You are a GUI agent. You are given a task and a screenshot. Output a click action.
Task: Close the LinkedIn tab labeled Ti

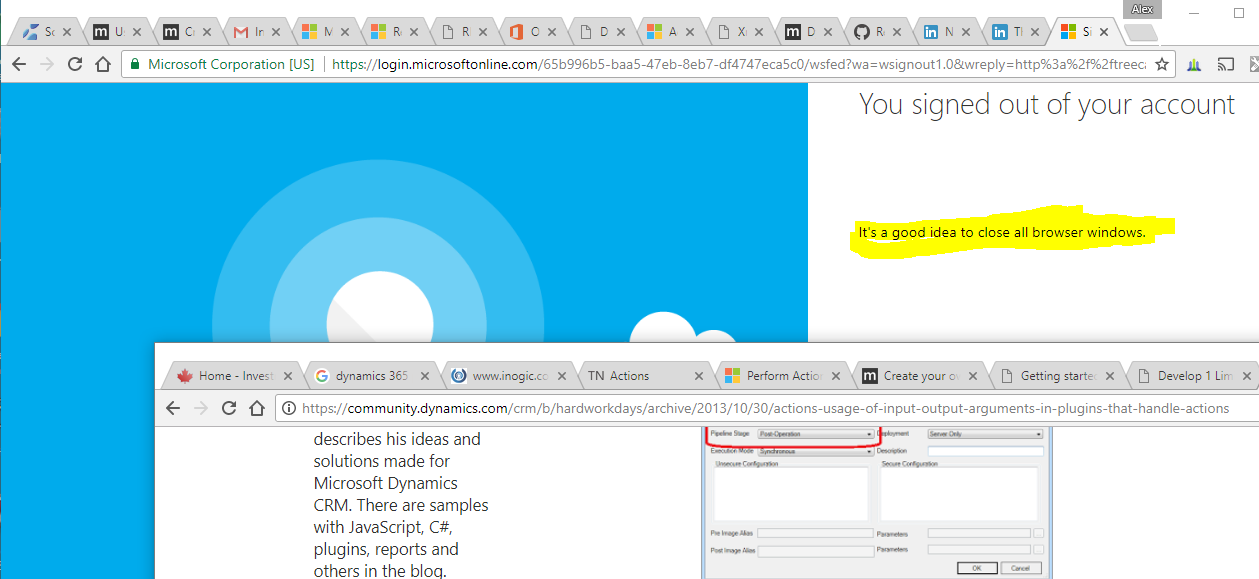pos(1035,33)
